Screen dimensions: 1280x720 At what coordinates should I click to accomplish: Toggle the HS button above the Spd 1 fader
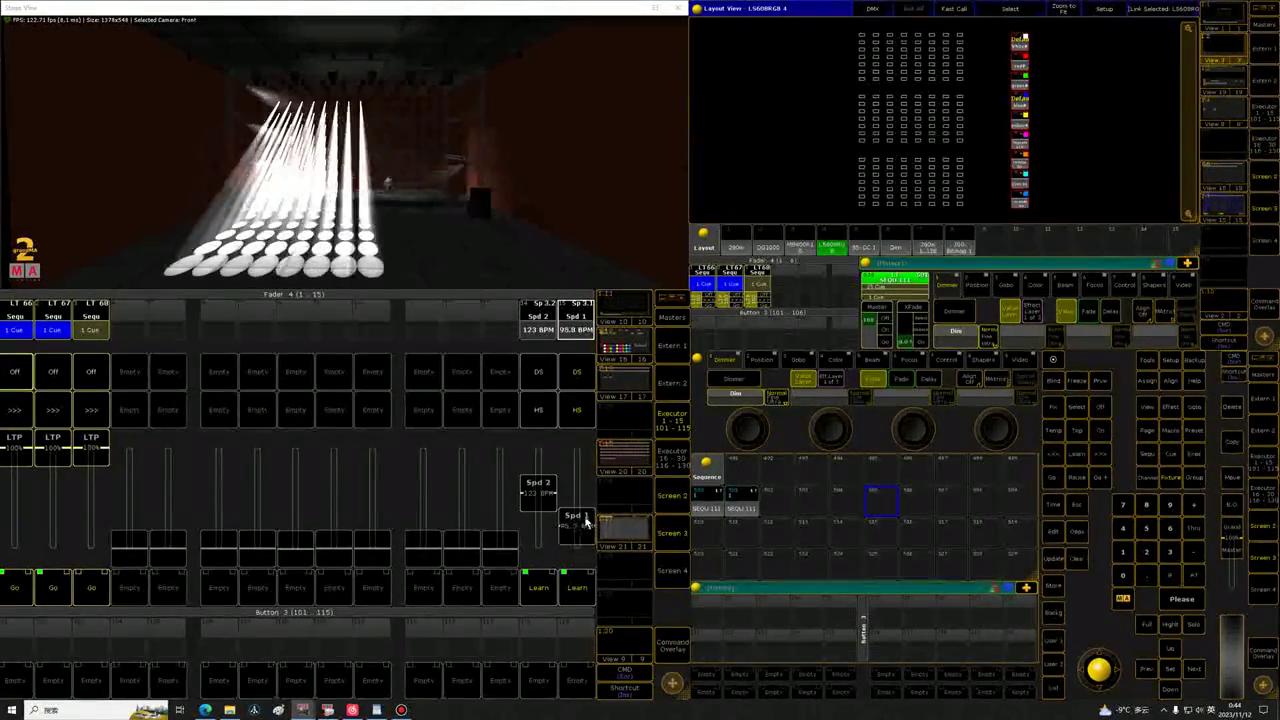576,410
